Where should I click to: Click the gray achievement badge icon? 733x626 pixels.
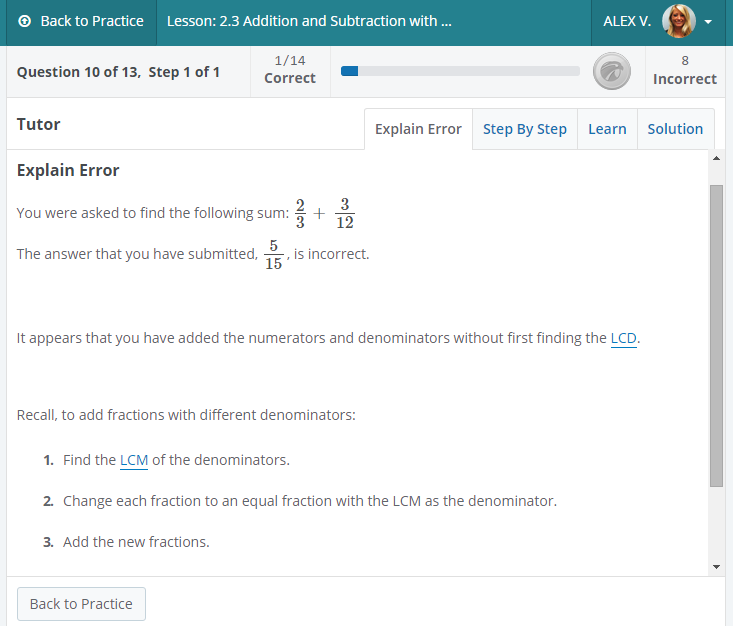[x=611, y=71]
